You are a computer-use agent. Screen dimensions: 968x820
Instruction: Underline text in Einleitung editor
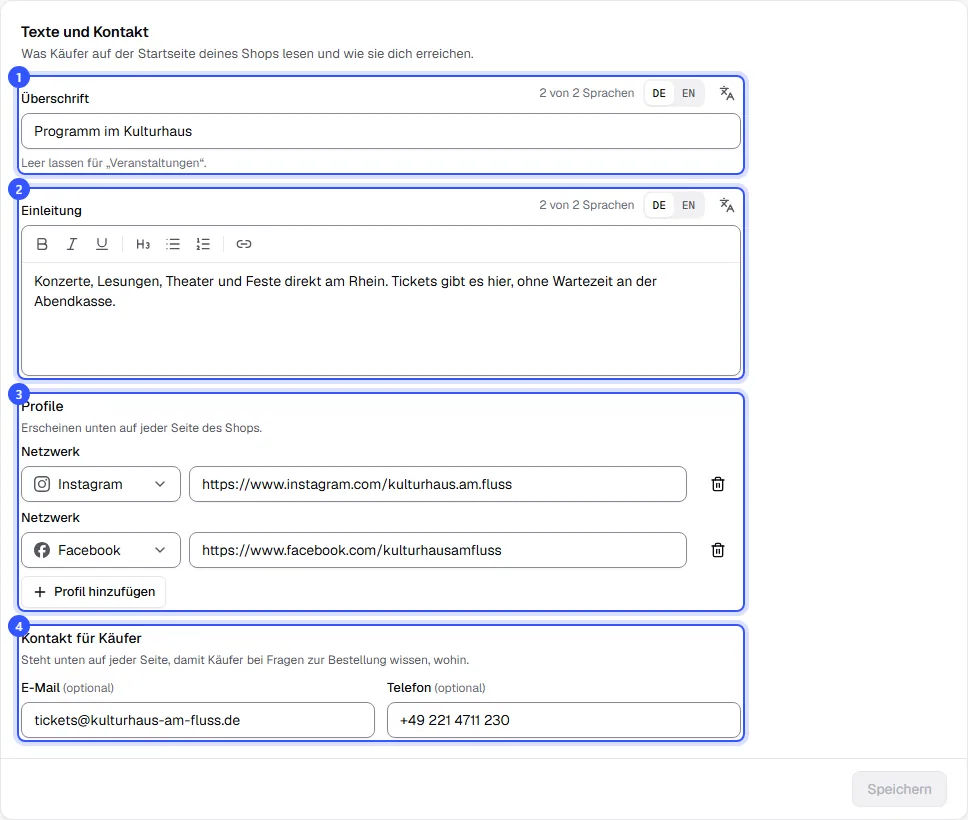click(102, 244)
